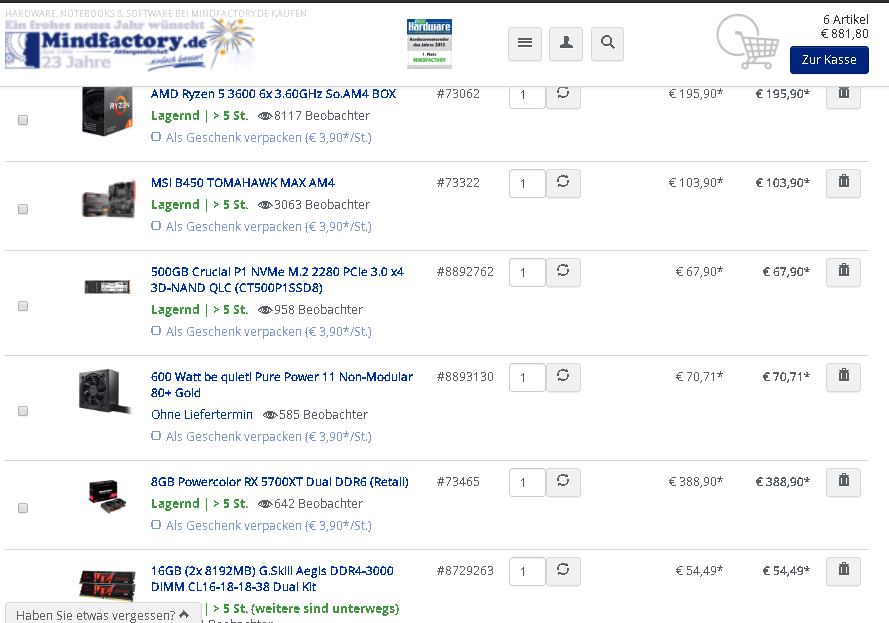Select the AMD Ryzen 5 3600 row checkbox
The width and height of the screenshot is (889, 623).
pyautogui.click(x=23, y=120)
